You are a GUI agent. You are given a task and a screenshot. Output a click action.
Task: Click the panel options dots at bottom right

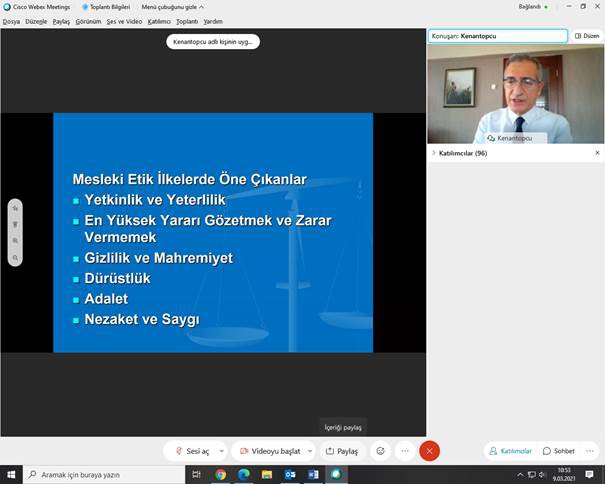point(593,451)
